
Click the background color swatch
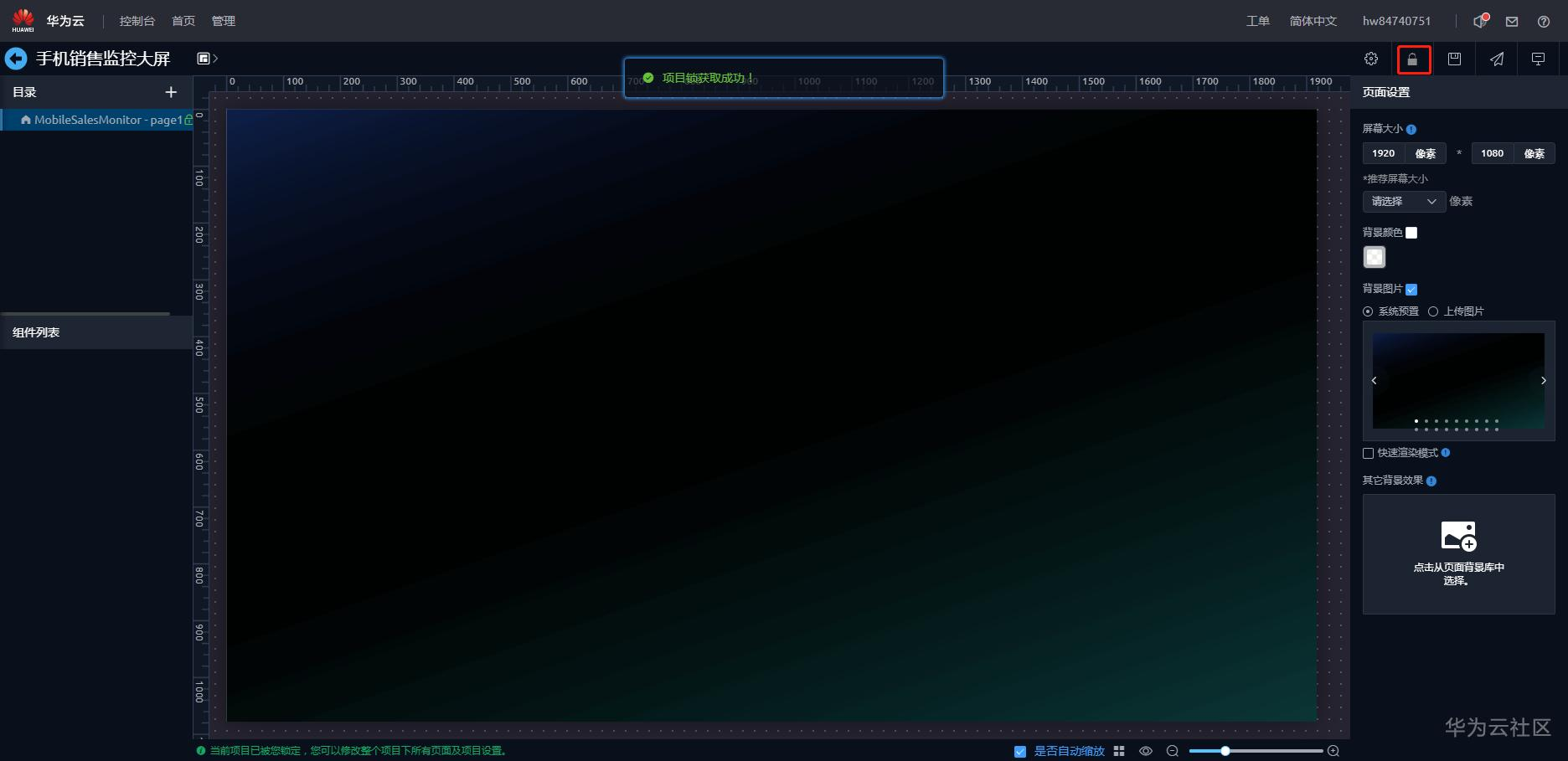click(1375, 257)
